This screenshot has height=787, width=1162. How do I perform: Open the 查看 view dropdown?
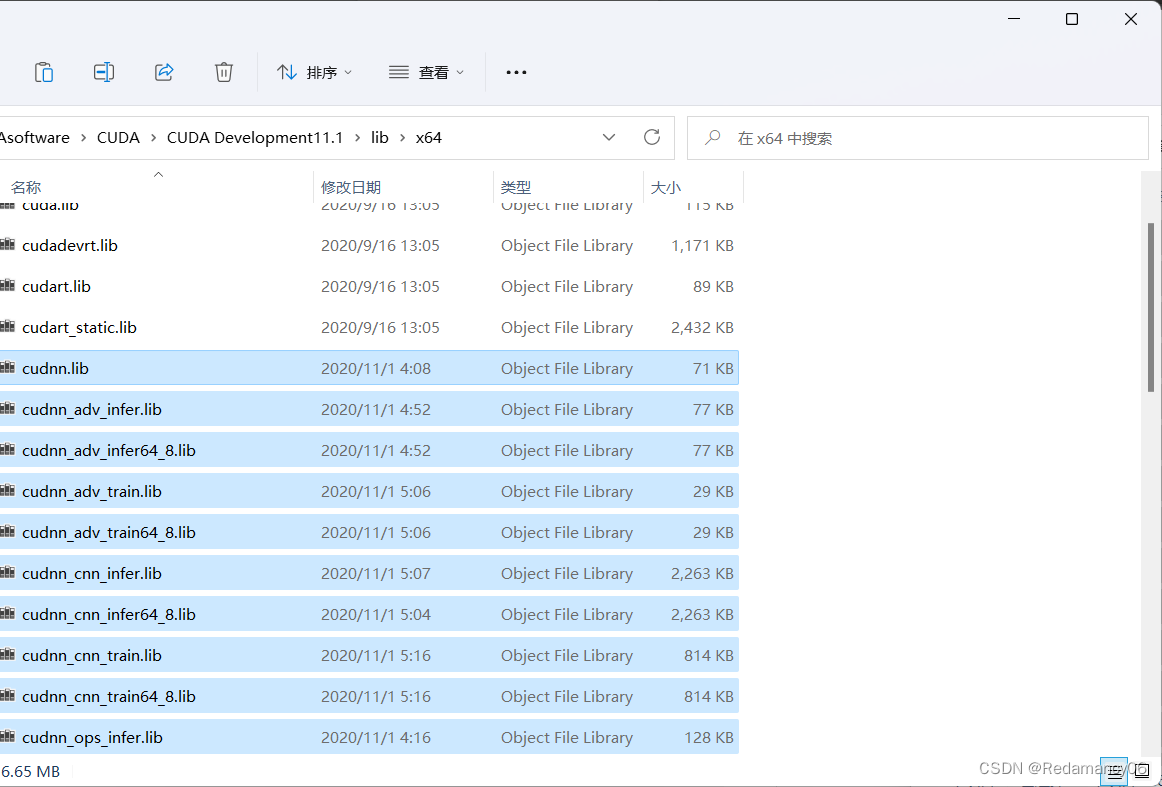(x=426, y=72)
